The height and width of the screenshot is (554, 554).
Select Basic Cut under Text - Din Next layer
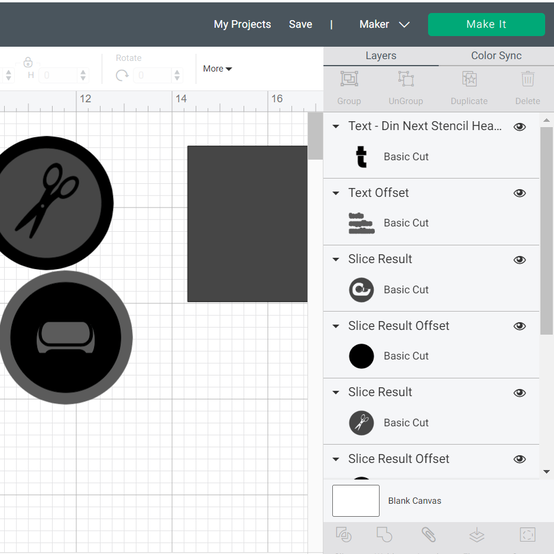click(406, 157)
